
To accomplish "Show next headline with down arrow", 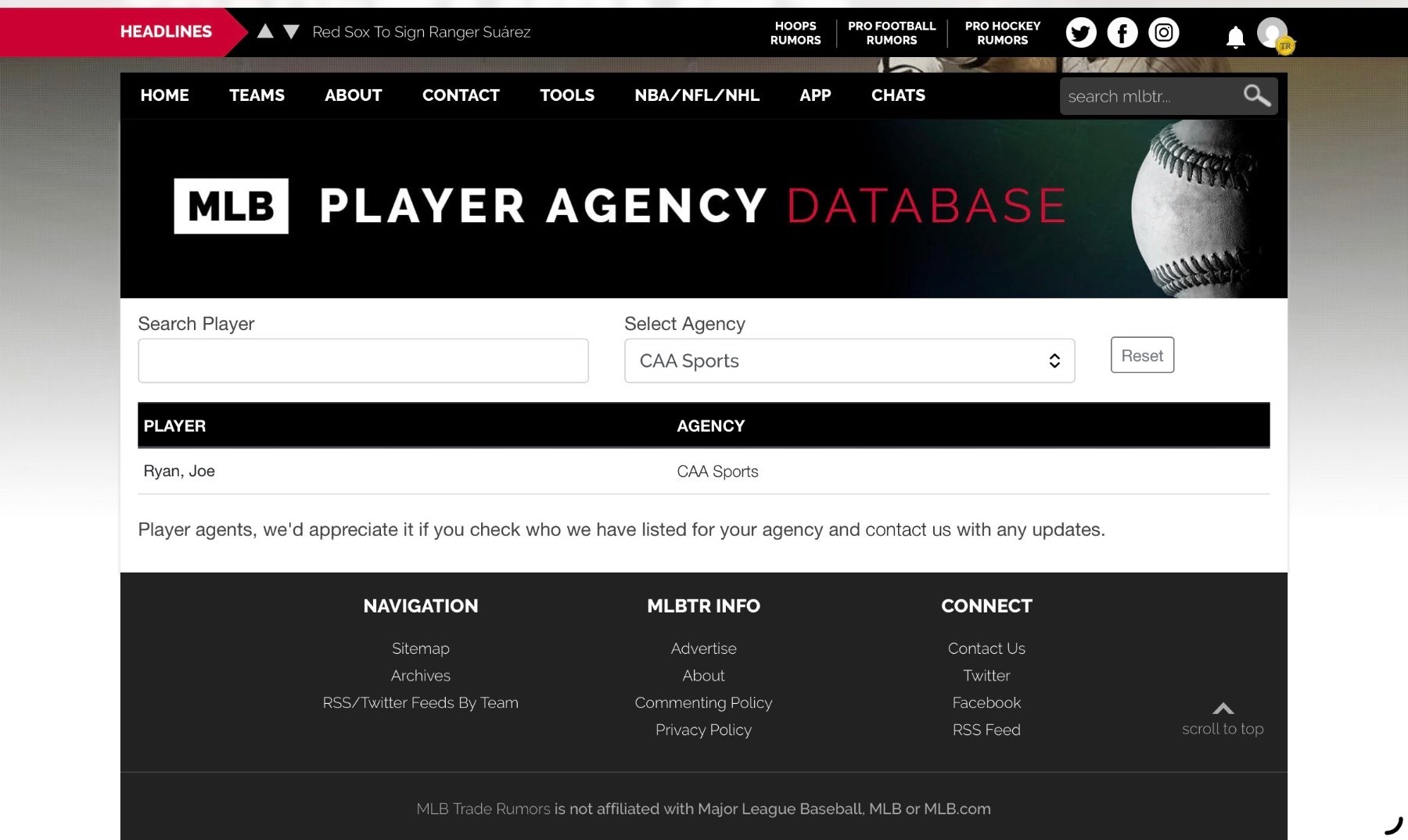I will pyautogui.click(x=291, y=32).
